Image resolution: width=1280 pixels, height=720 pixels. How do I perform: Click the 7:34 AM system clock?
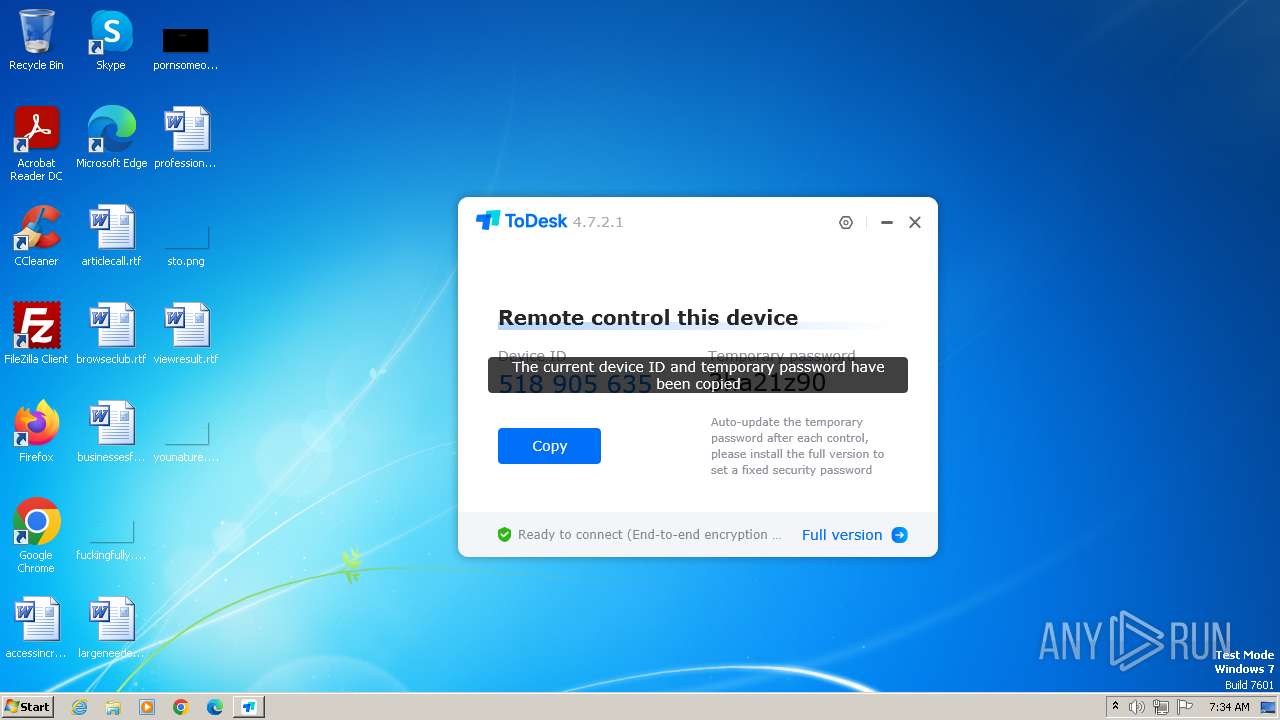pyautogui.click(x=1229, y=707)
